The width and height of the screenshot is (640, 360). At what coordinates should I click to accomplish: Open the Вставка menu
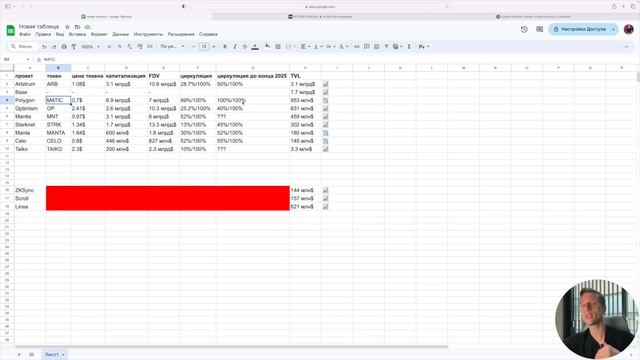[77, 34]
